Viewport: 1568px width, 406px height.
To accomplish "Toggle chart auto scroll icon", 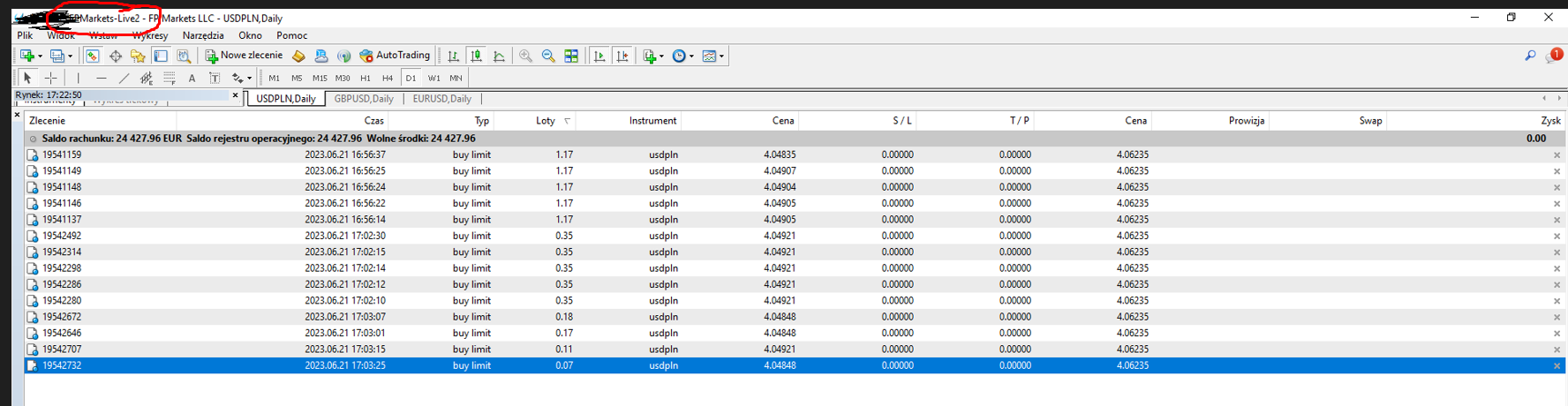I will pos(599,56).
